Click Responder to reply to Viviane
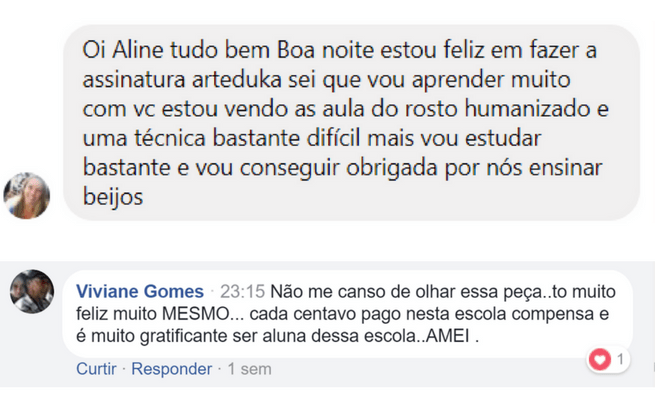 click(172, 369)
